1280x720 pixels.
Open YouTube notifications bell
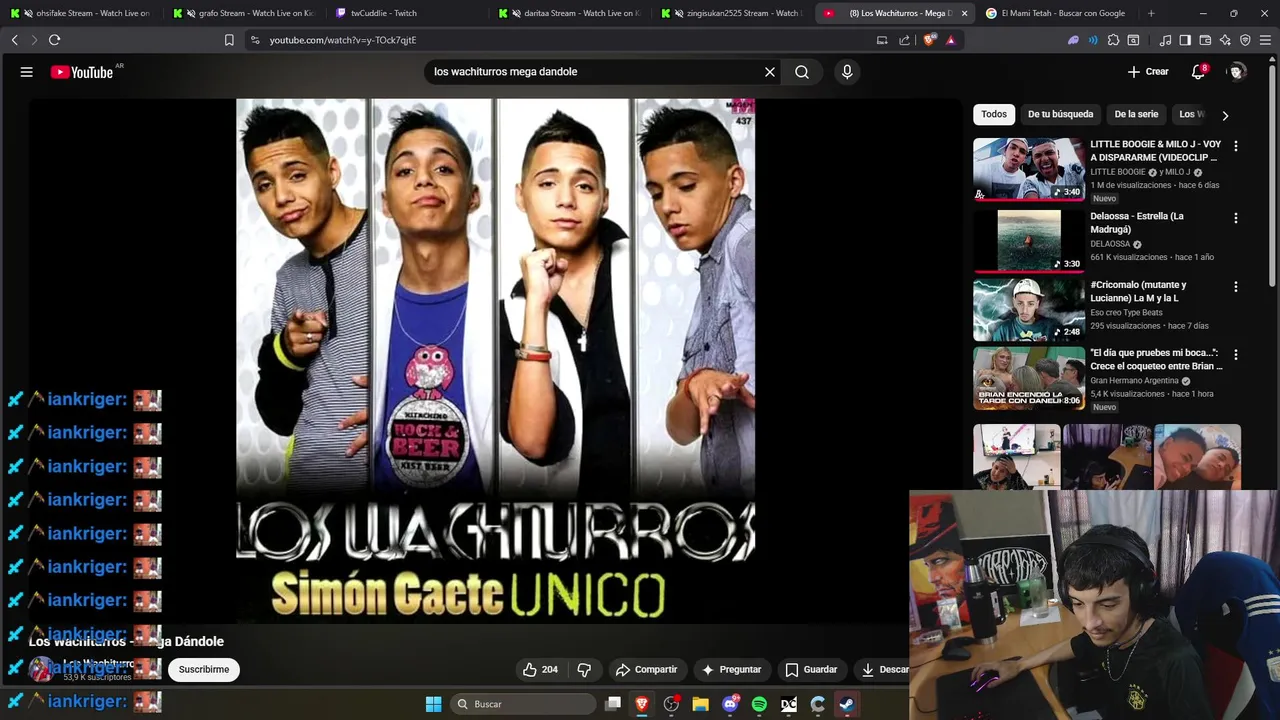pos(1198,72)
